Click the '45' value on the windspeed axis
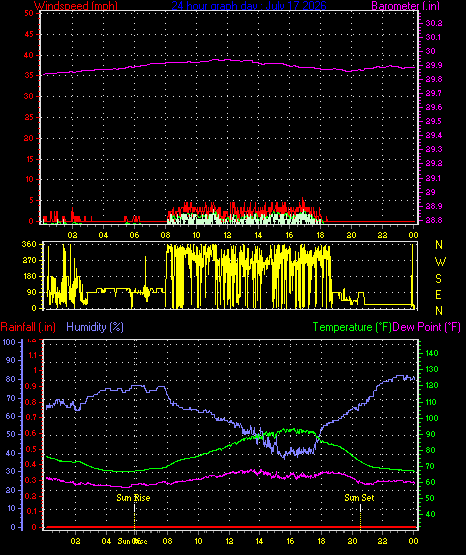 pyautogui.click(x=29, y=34)
